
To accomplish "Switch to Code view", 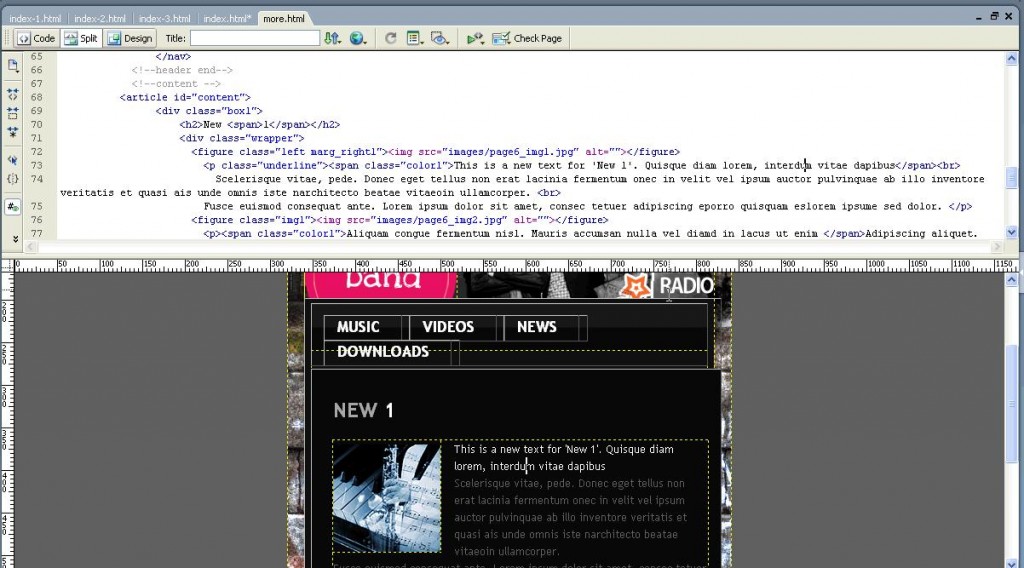I will 37,39.
